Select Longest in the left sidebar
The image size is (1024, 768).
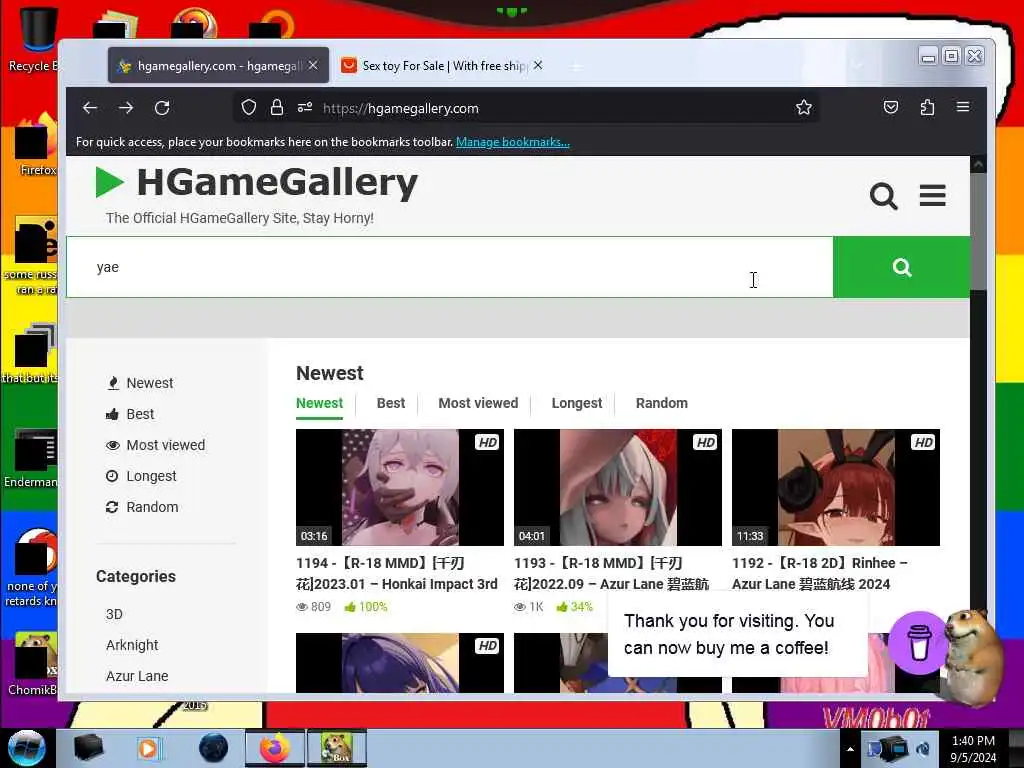141,476
